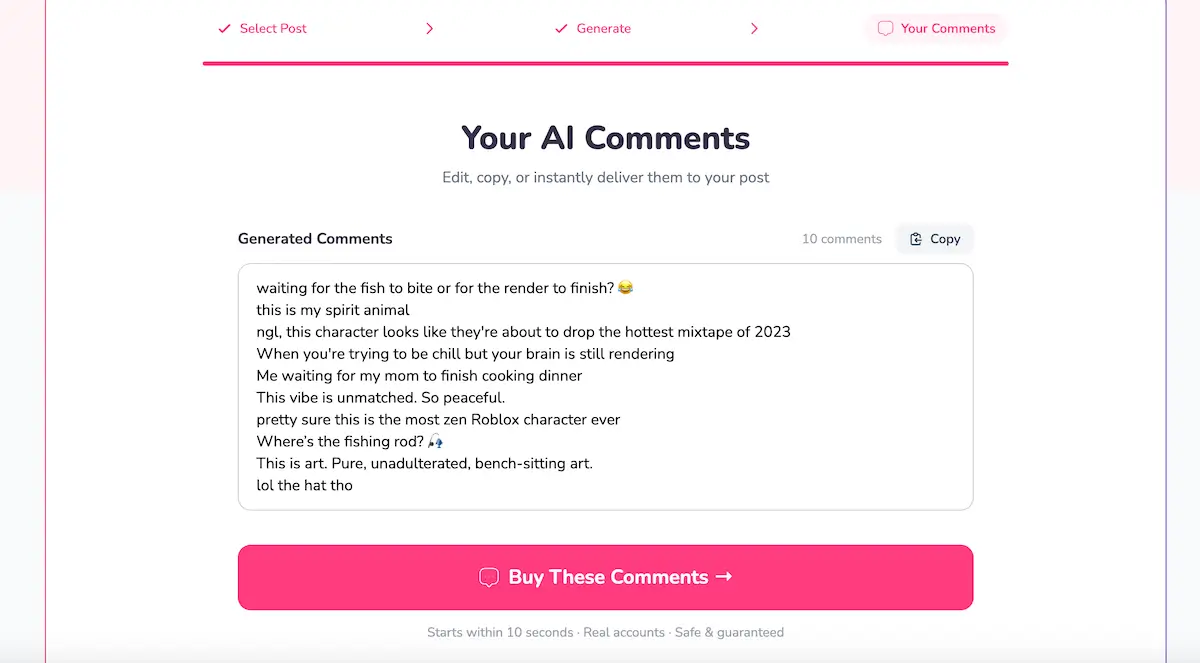Click the checkmark icon beside Select Post
1200x663 pixels.
(224, 29)
